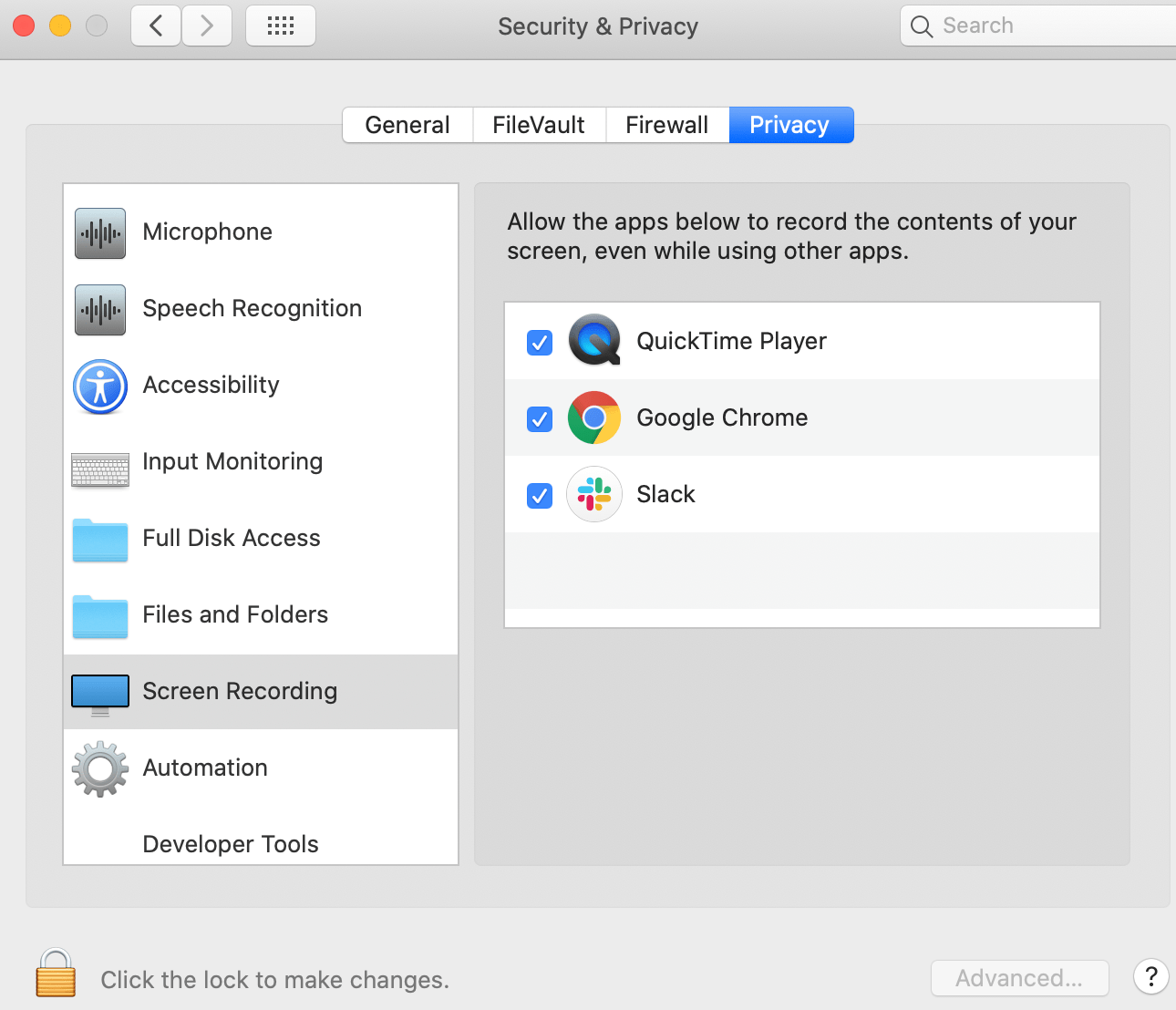Go back with the left chevron

[x=156, y=26]
